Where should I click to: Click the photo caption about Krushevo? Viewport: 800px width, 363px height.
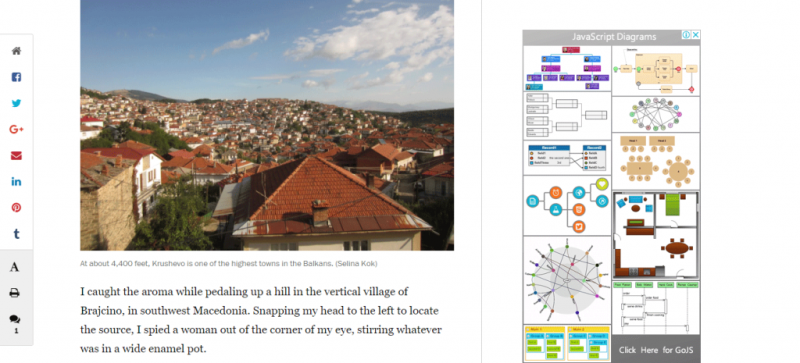point(229,264)
